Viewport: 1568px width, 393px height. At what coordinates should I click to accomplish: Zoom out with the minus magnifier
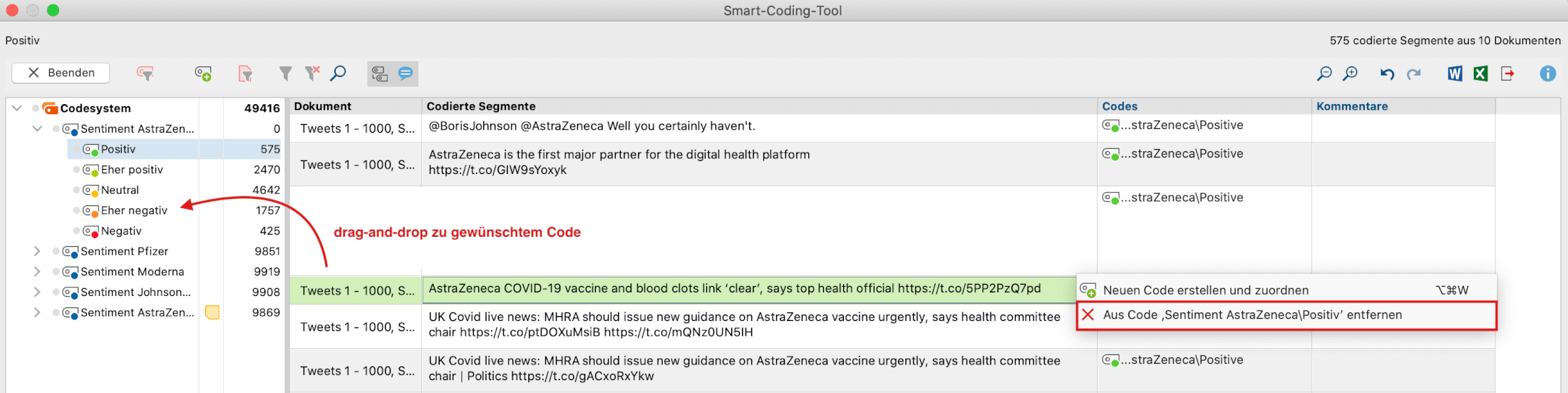1324,73
